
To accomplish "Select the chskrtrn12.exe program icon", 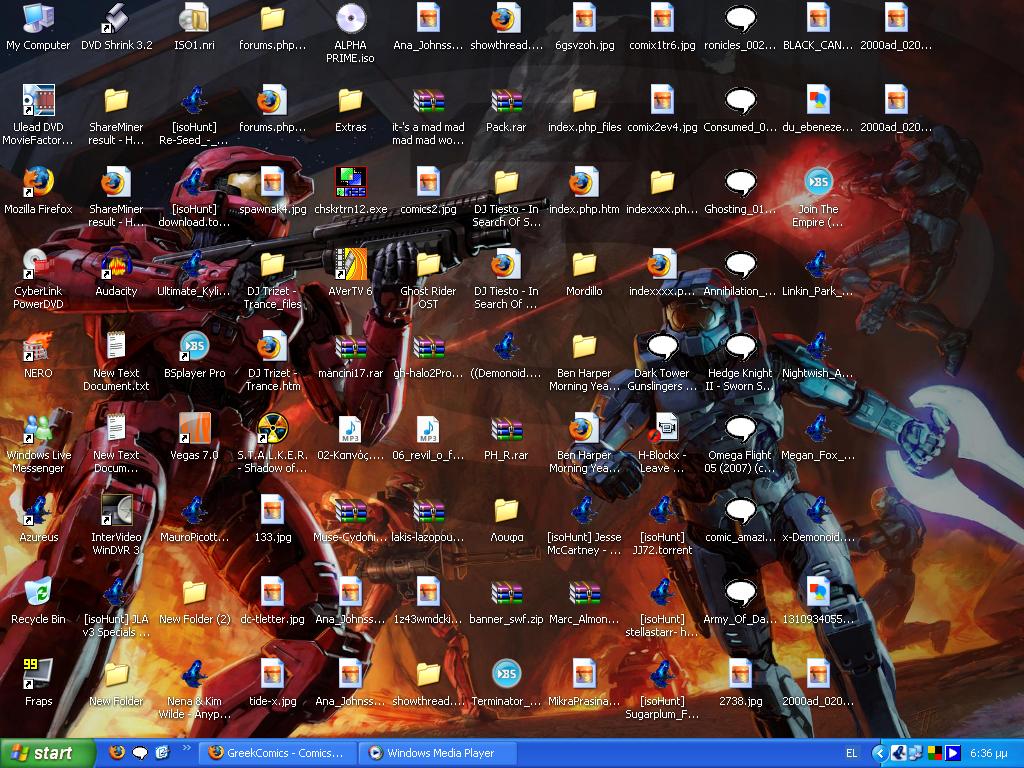I will [350, 191].
